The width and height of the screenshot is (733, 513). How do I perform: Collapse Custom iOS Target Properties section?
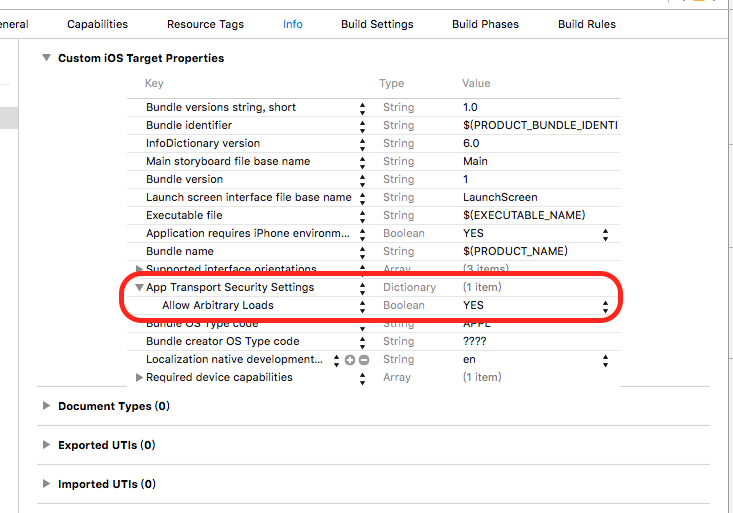[46, 58]
